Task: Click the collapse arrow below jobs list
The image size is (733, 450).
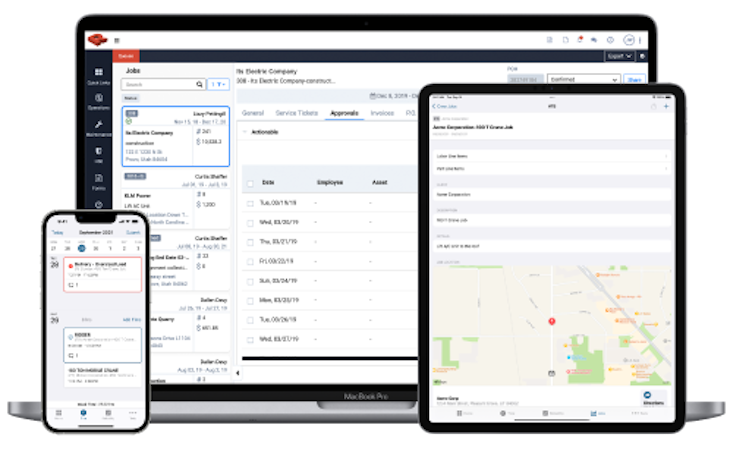Action: click(x=238, y=373)
